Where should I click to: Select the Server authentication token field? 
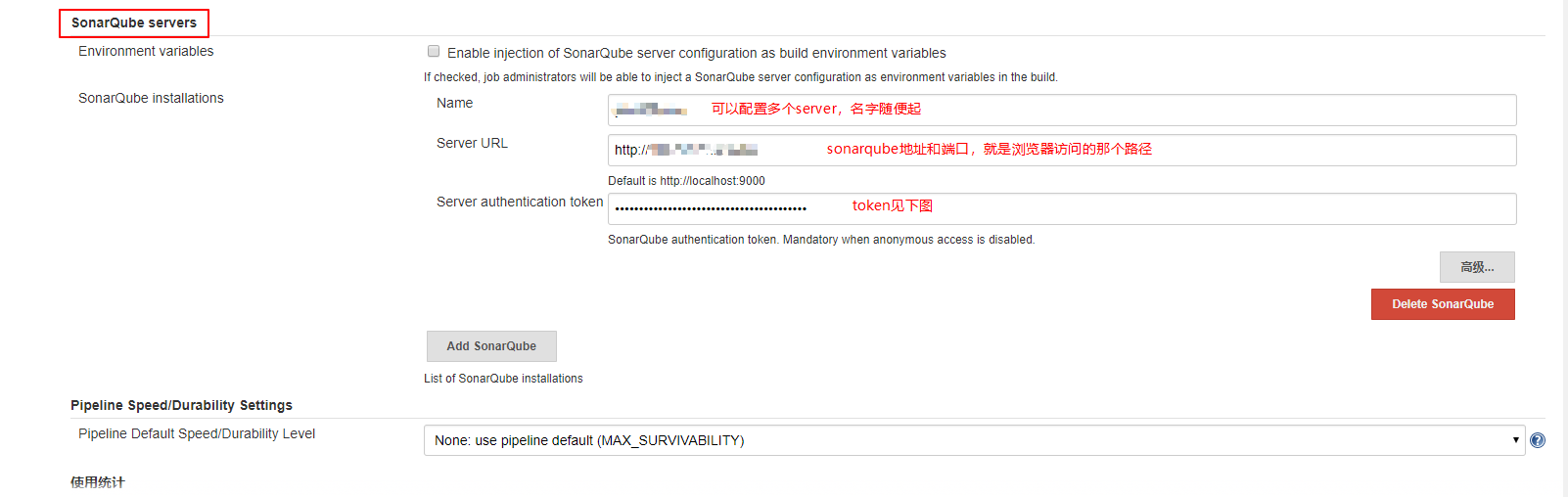point(1062,208)
